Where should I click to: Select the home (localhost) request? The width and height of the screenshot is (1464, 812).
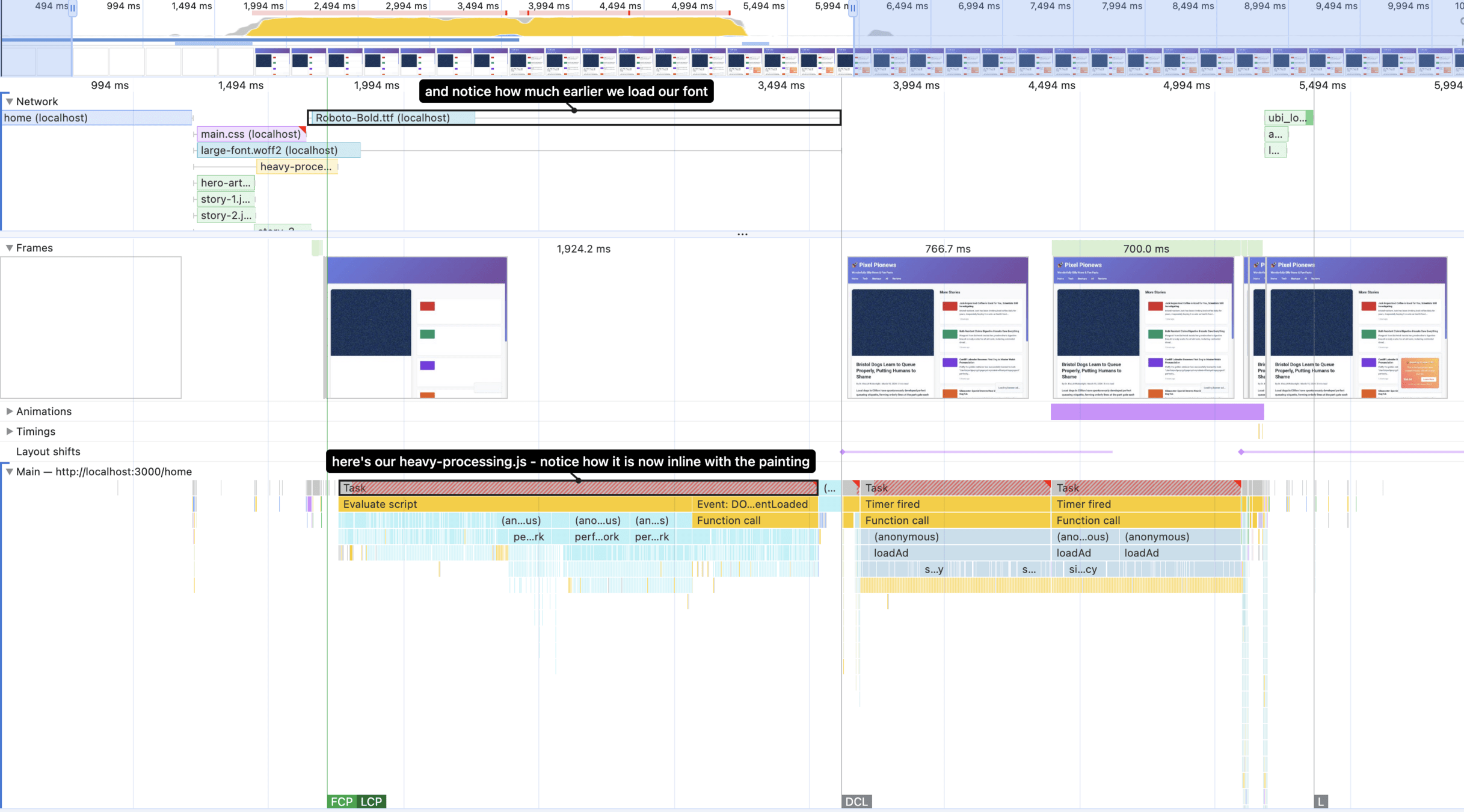96,118
